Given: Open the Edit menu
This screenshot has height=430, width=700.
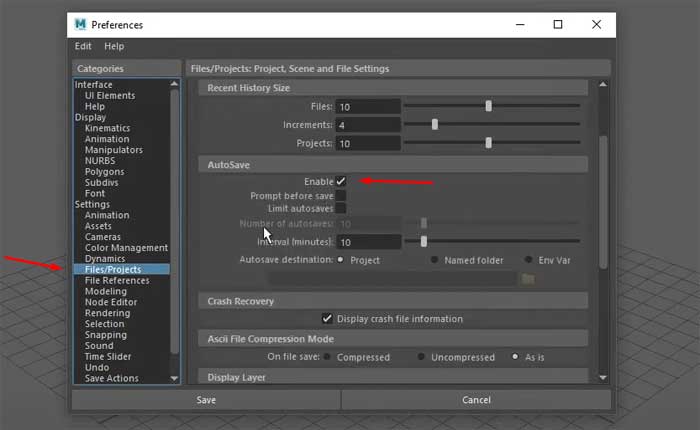Looking at the screenshot, I should pos(83,46).
